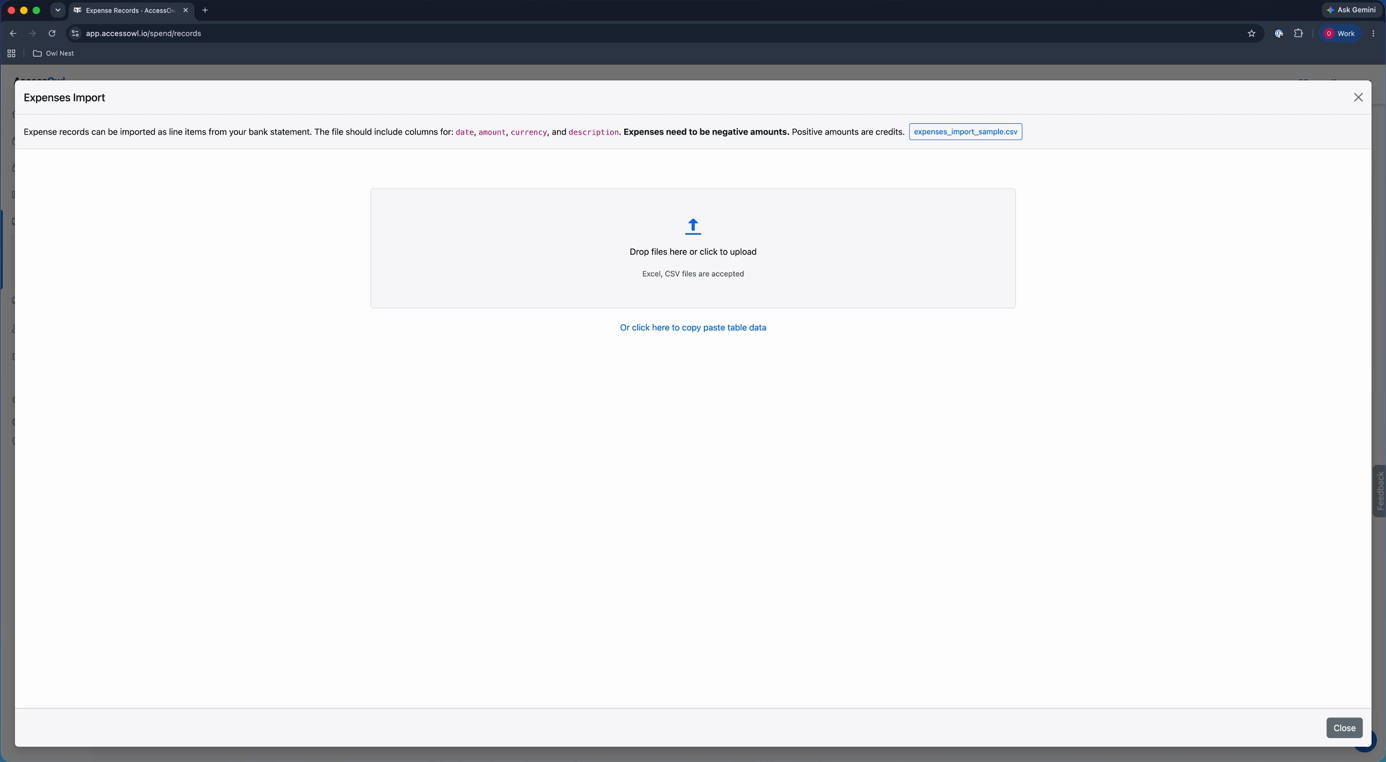This screenshot has width=1386, height=762.
Task: Download expenses_import_sample.csv file
Action: tap(965, 132)
